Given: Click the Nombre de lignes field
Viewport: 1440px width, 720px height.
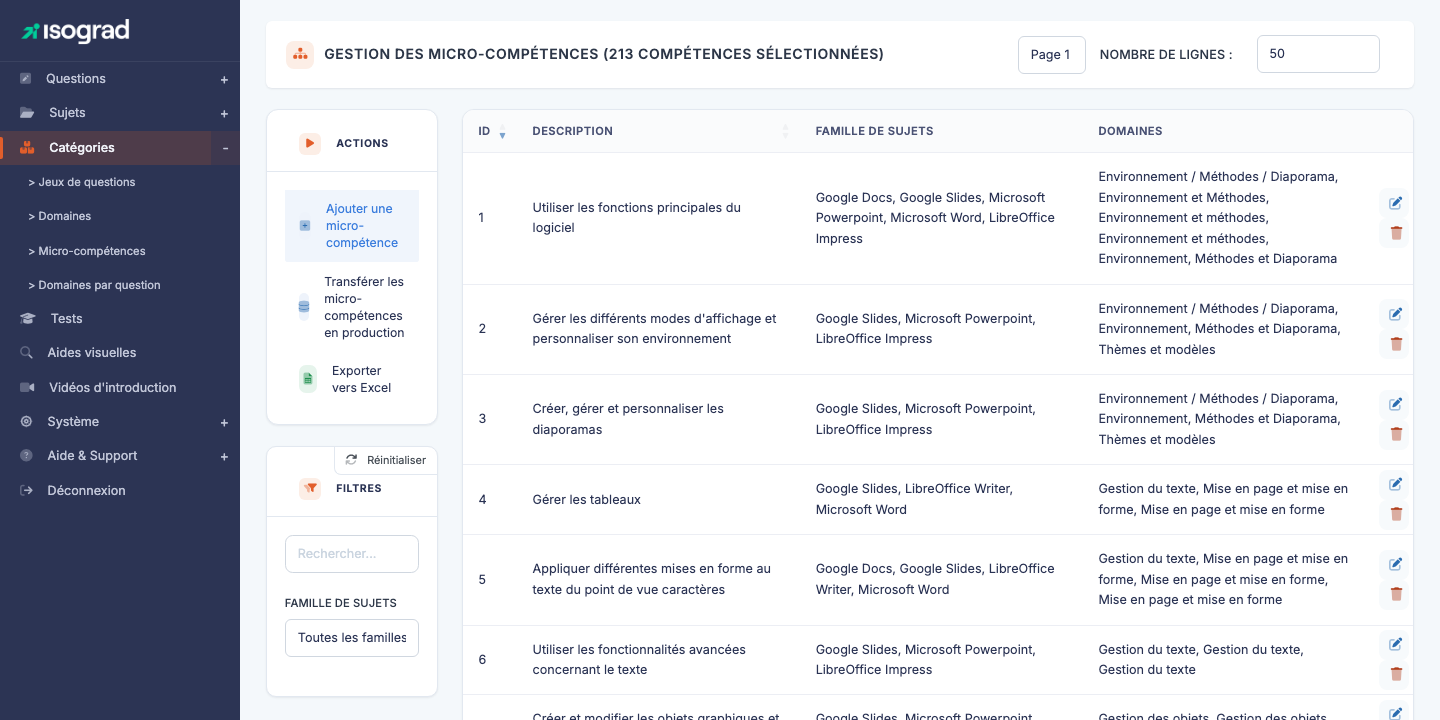Looking at the screenshot, I should click(x=1318, y=54).
